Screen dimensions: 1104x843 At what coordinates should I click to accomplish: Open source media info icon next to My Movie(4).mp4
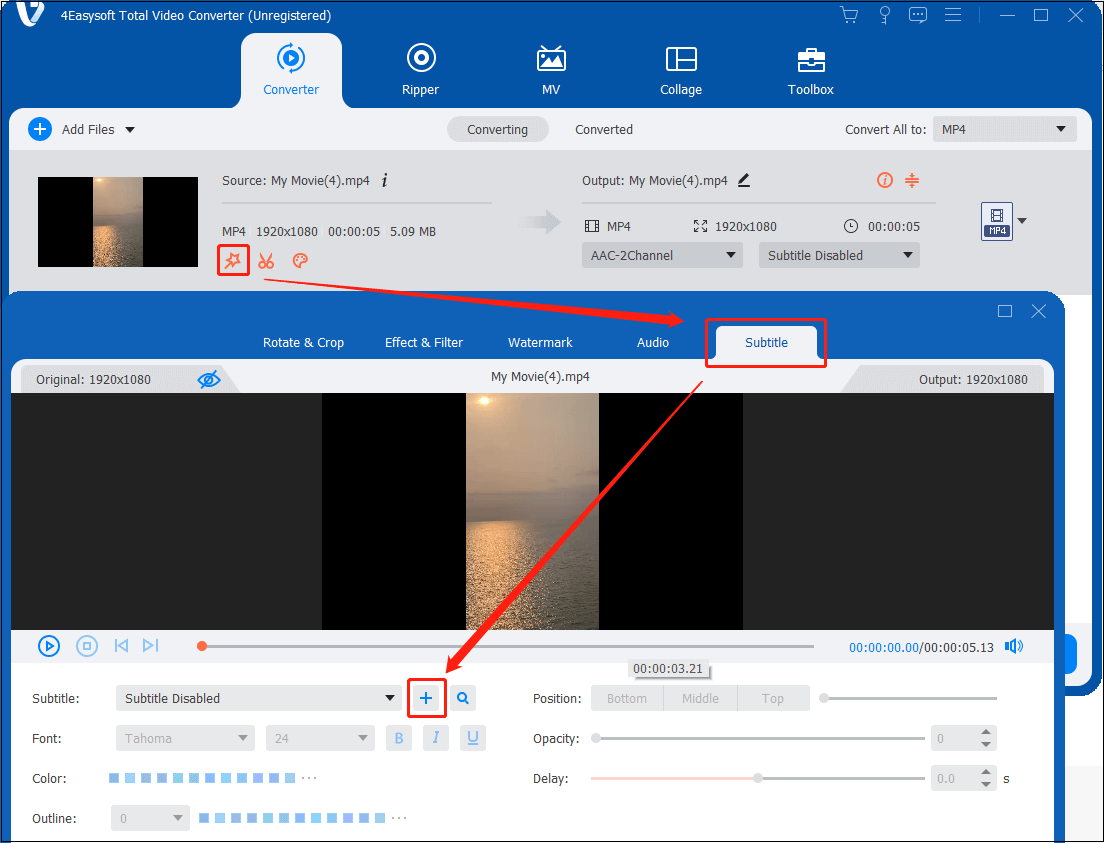384,180
